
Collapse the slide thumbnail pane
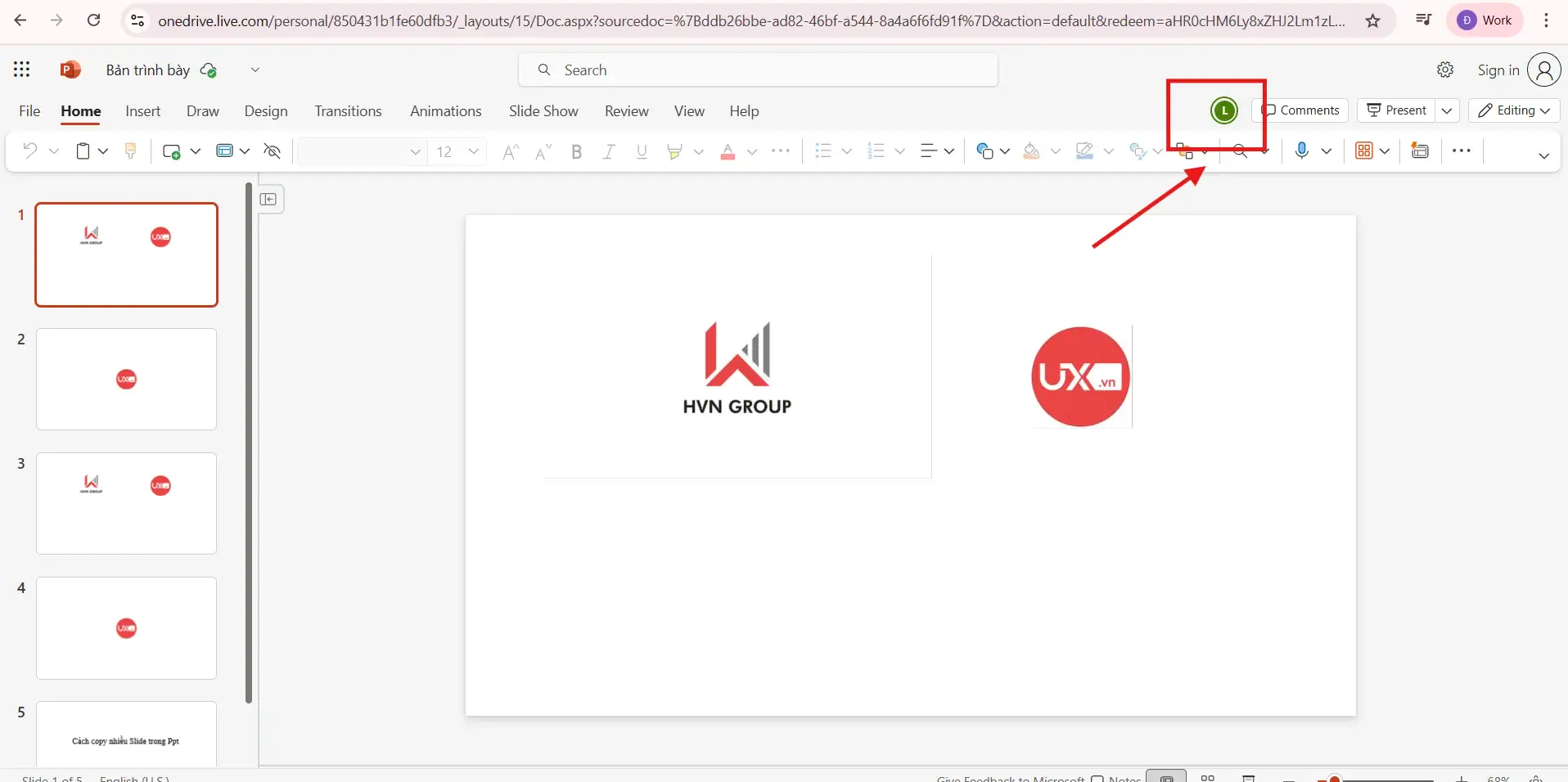pyautogui.click(x=268, y=200)
